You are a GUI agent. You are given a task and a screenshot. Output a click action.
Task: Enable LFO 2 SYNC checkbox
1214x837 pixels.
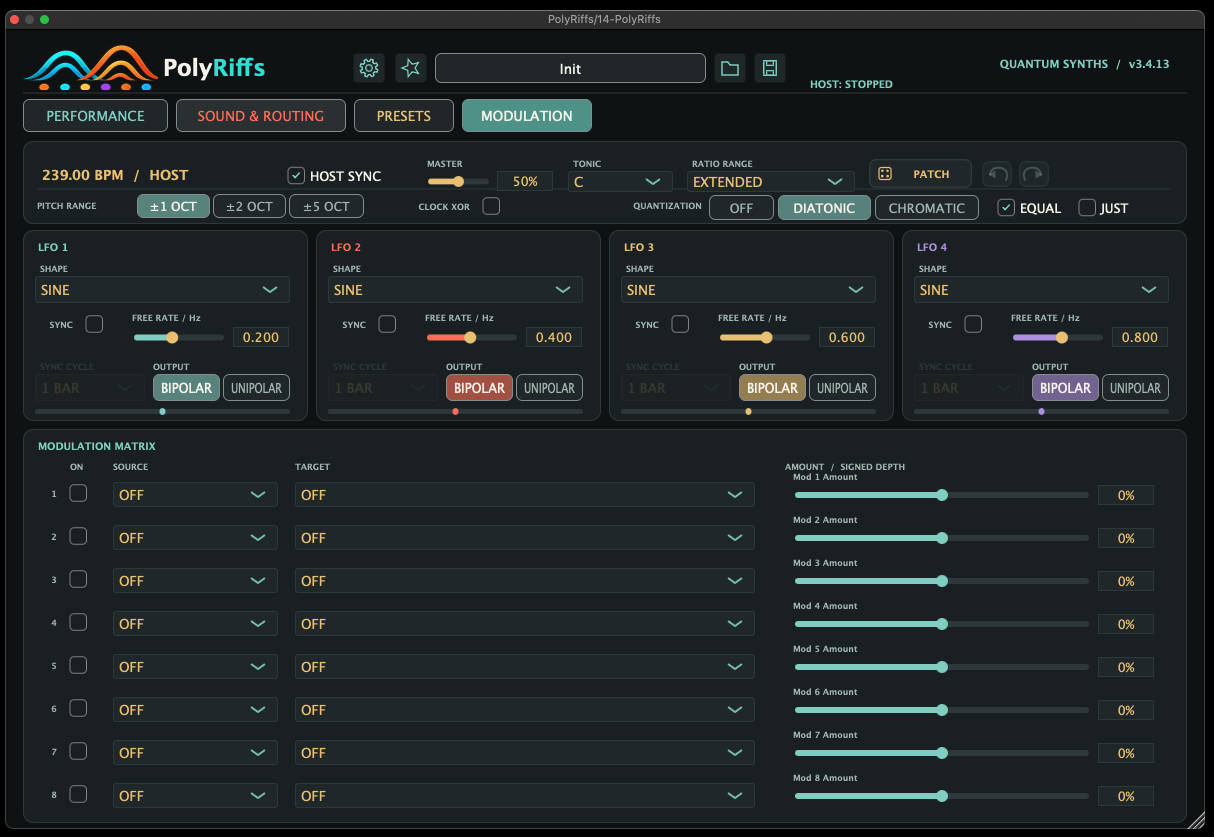[x=387, y=324]
